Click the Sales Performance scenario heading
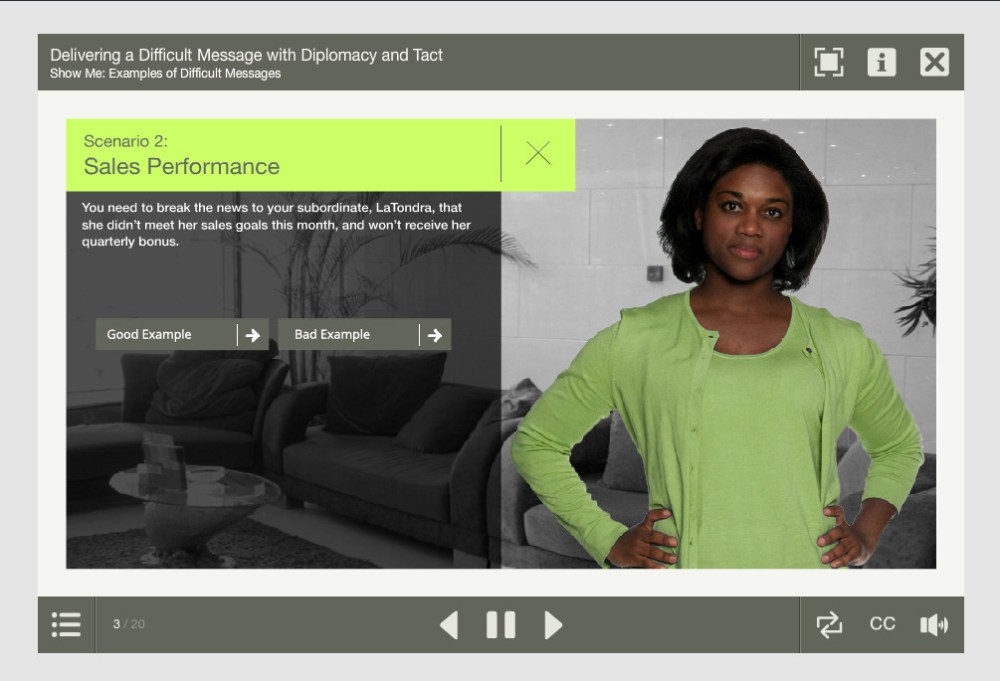Viewport: 1000px width, 681px height. click(x=181, y=166)
